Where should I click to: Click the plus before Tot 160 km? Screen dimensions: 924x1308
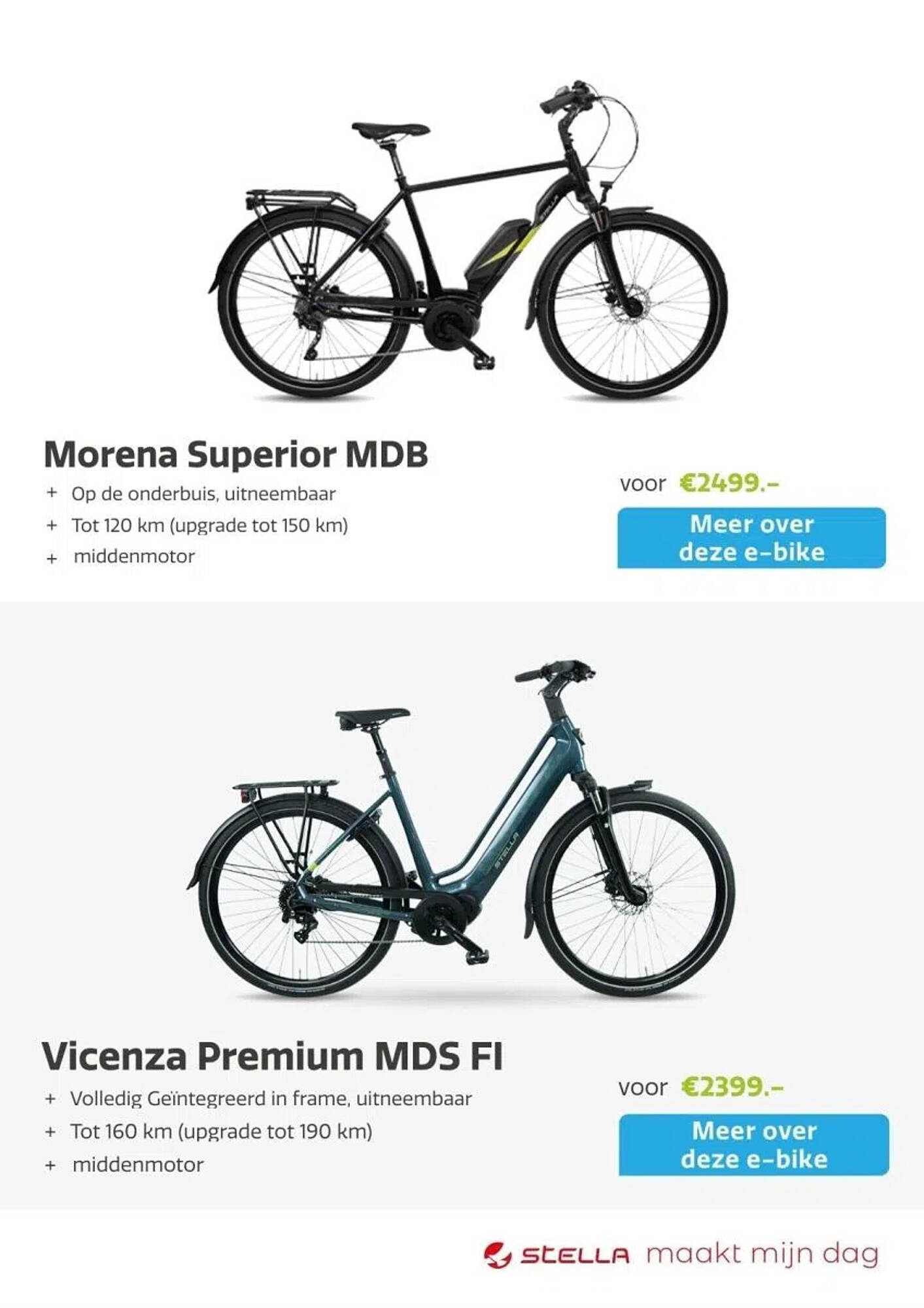50,1131
